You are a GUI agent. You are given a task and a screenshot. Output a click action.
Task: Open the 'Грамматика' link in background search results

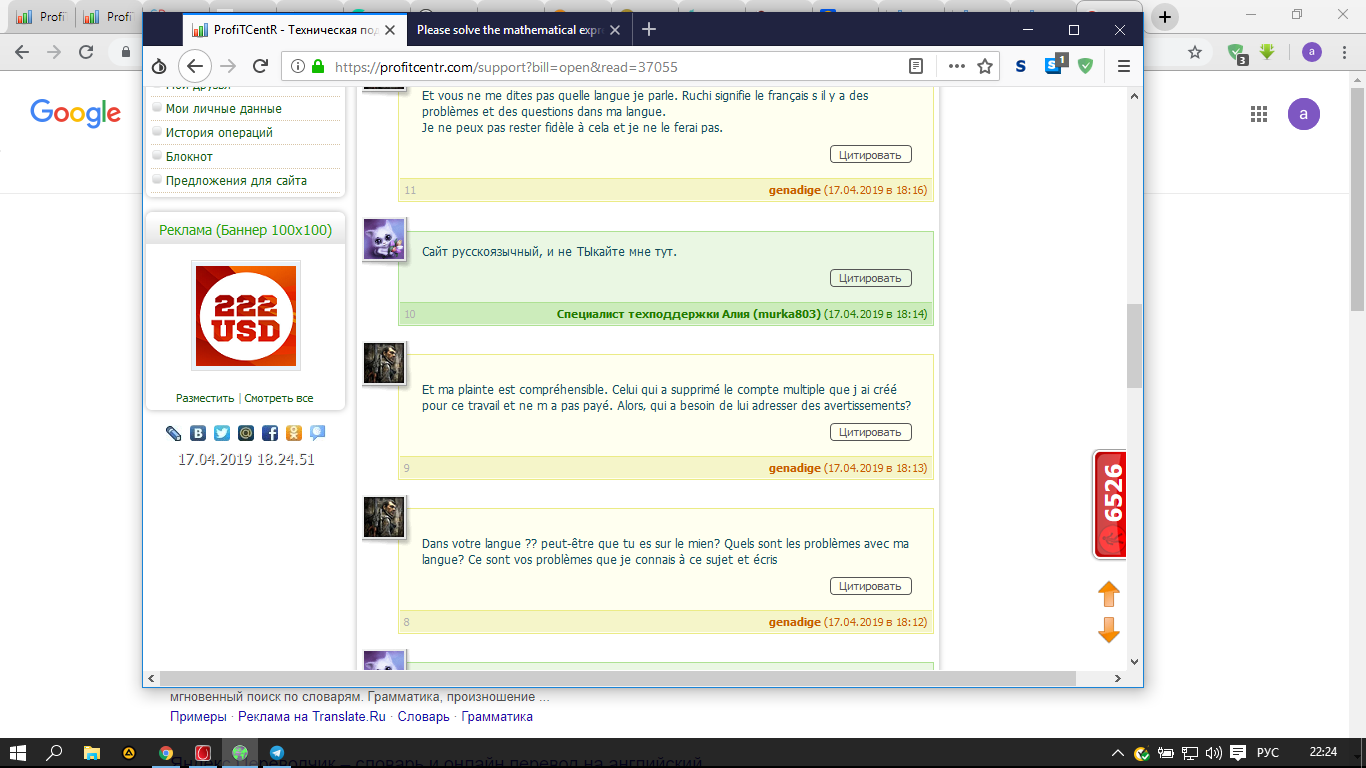(497, 716)
